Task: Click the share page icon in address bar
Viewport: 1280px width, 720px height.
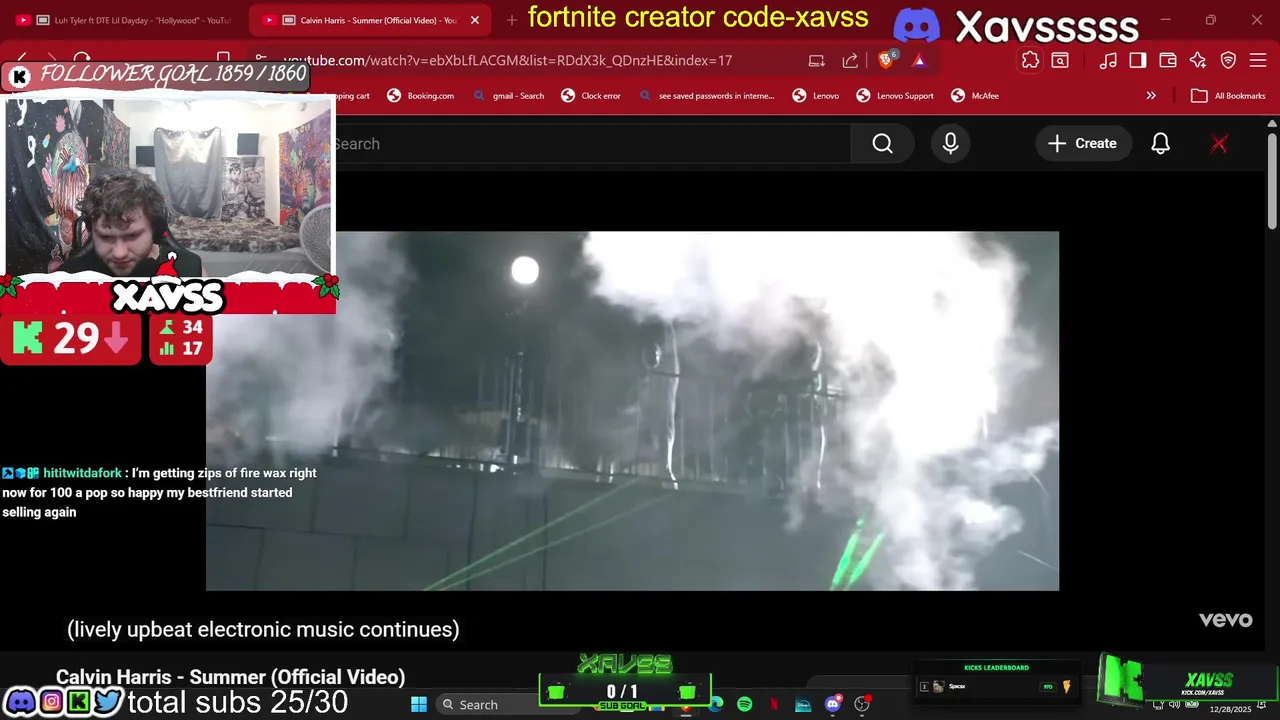Action: coord(850,60)
